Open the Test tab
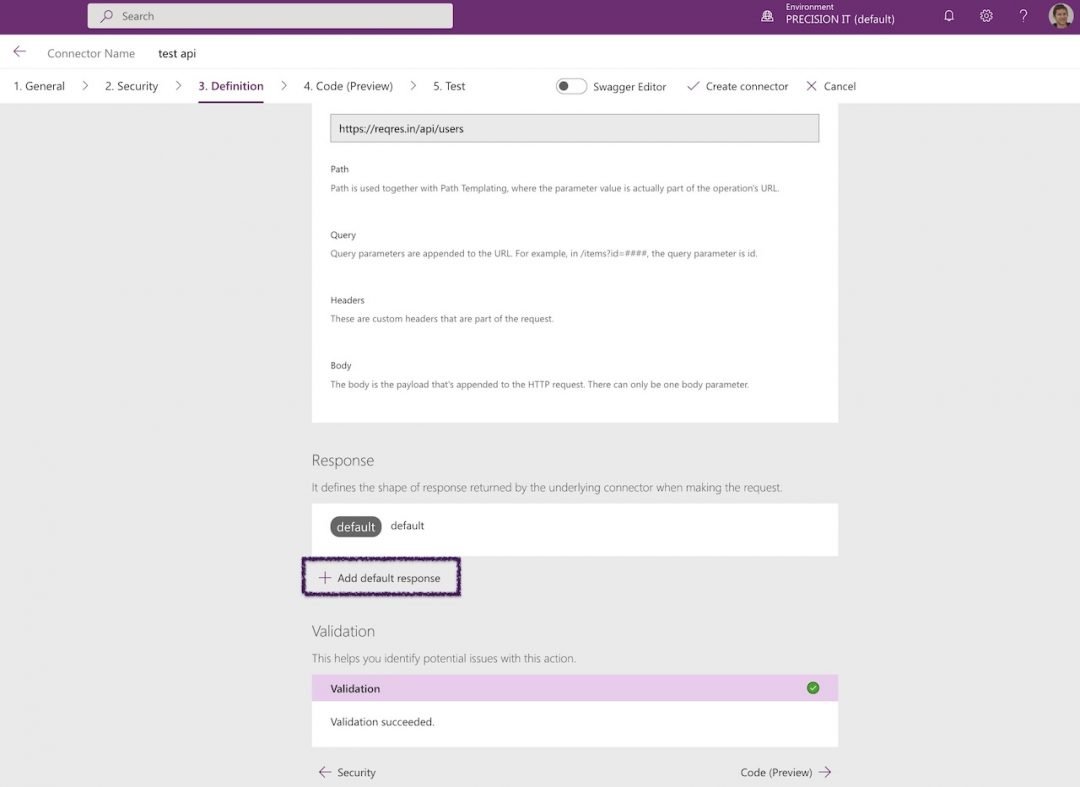Image resolution: width=1080 pixels, height=787 pixels. [448, 86]
